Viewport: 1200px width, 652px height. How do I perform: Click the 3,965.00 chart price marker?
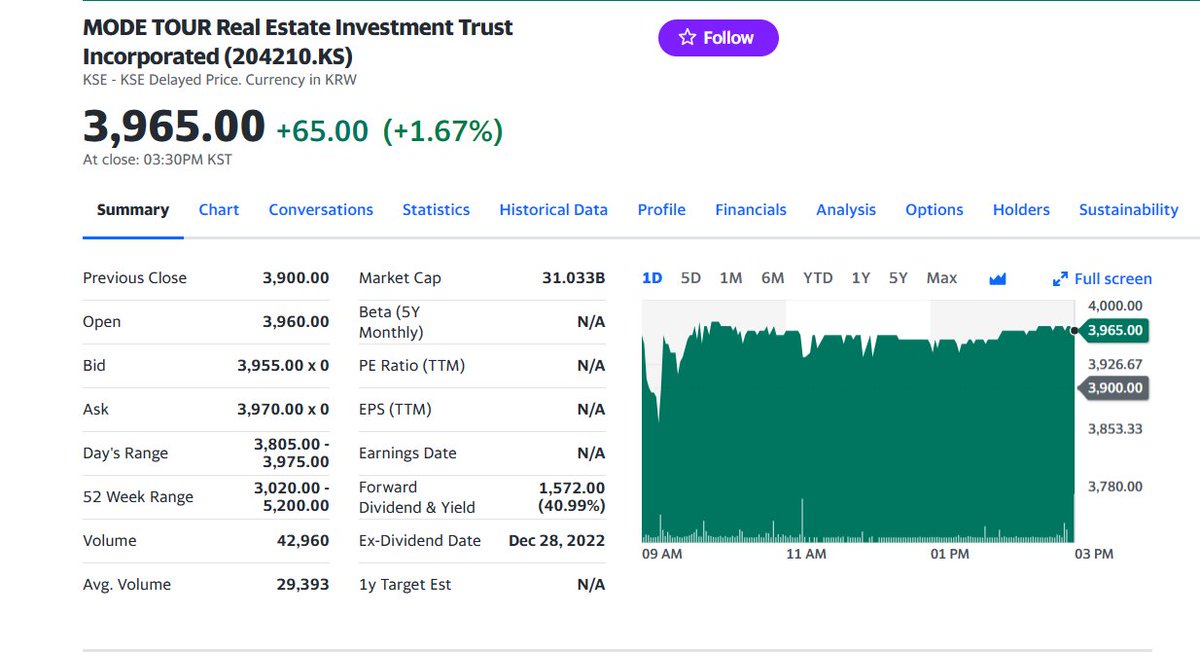(1114, 330)
